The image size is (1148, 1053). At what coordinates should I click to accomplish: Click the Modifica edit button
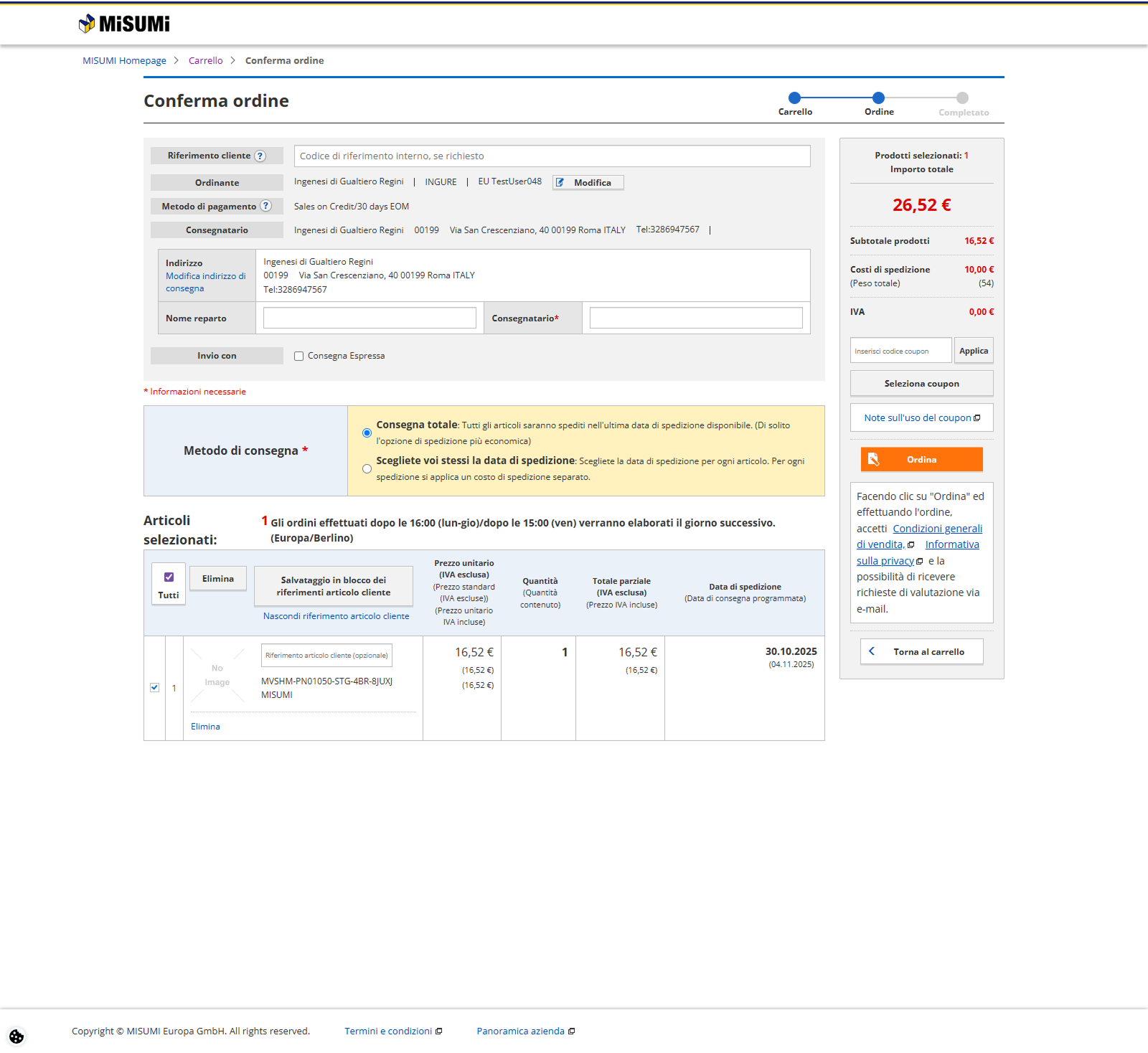pos(588,182)
